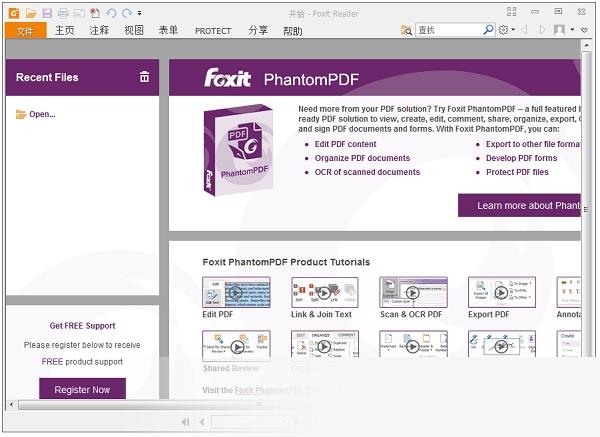The image size is (600, 437).
Task: Switch to the 表单 tab
Action: click(168, 30)
